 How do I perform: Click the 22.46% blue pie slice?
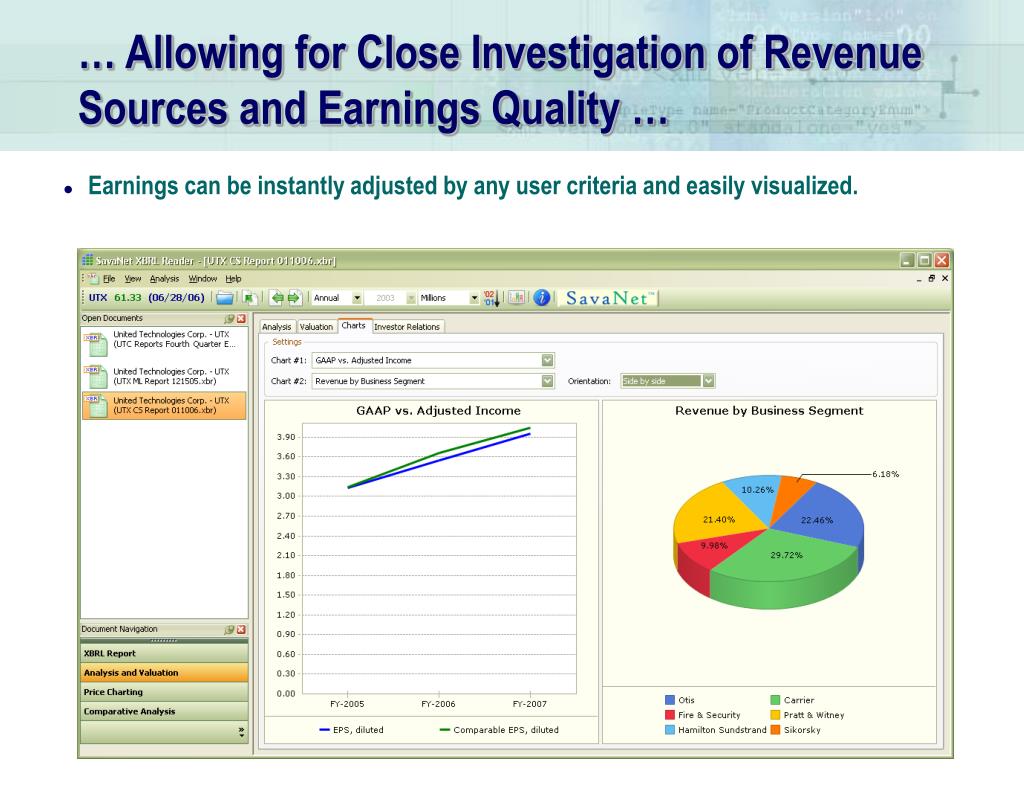tap(818, 520)
